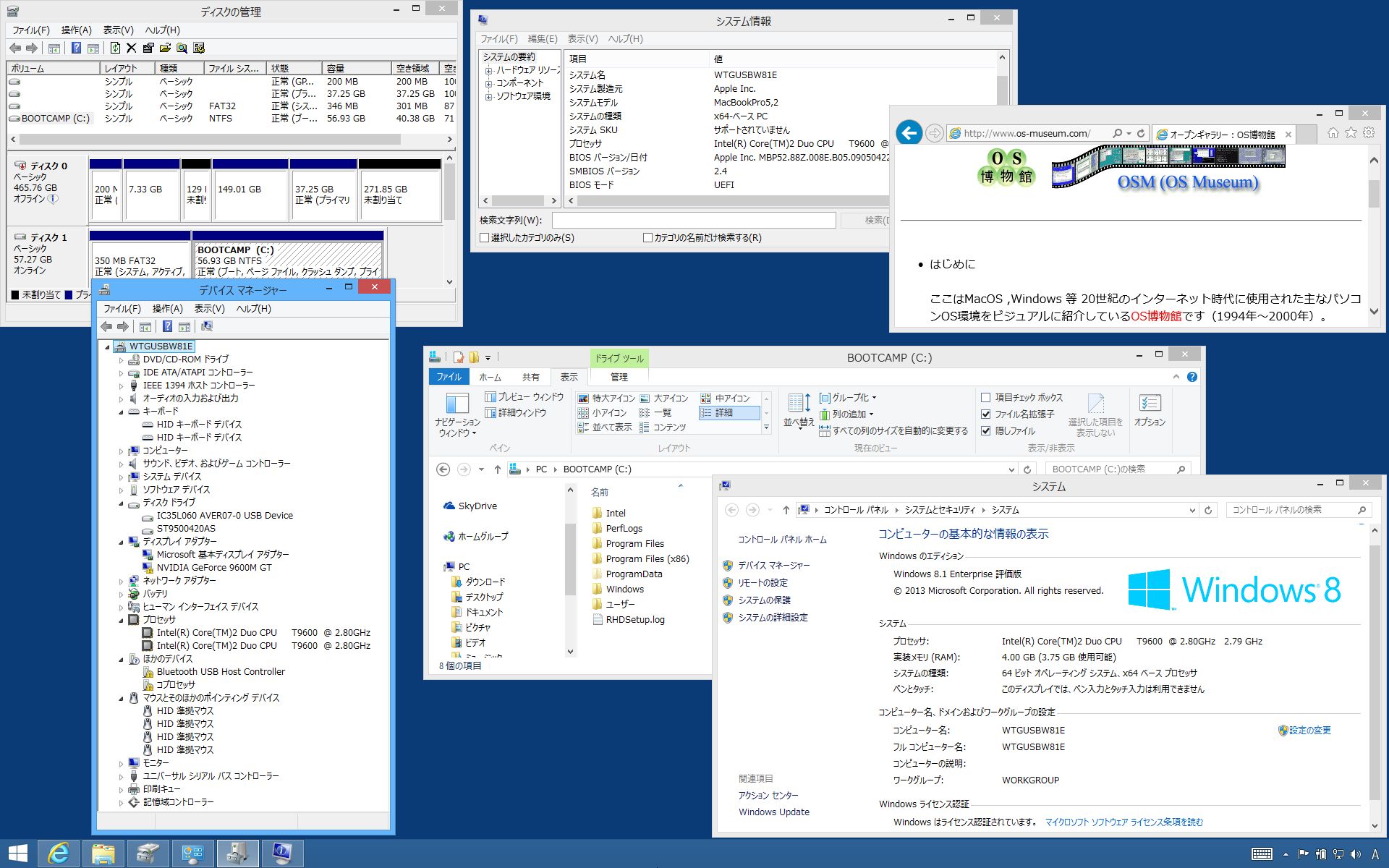Open Windows Update link
The image size is (1389, 868).
click(774, 812)
